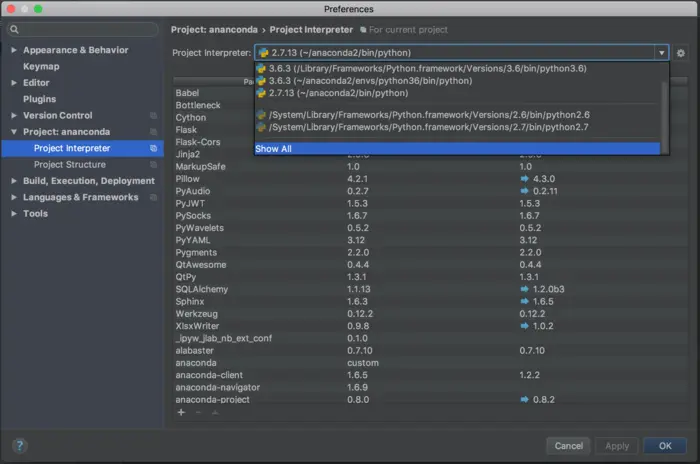This screenshot has height=464, width=700.
Task: Select 3.6.3 Library/Frameworks python3.6 interpreter
Action: 458,68
